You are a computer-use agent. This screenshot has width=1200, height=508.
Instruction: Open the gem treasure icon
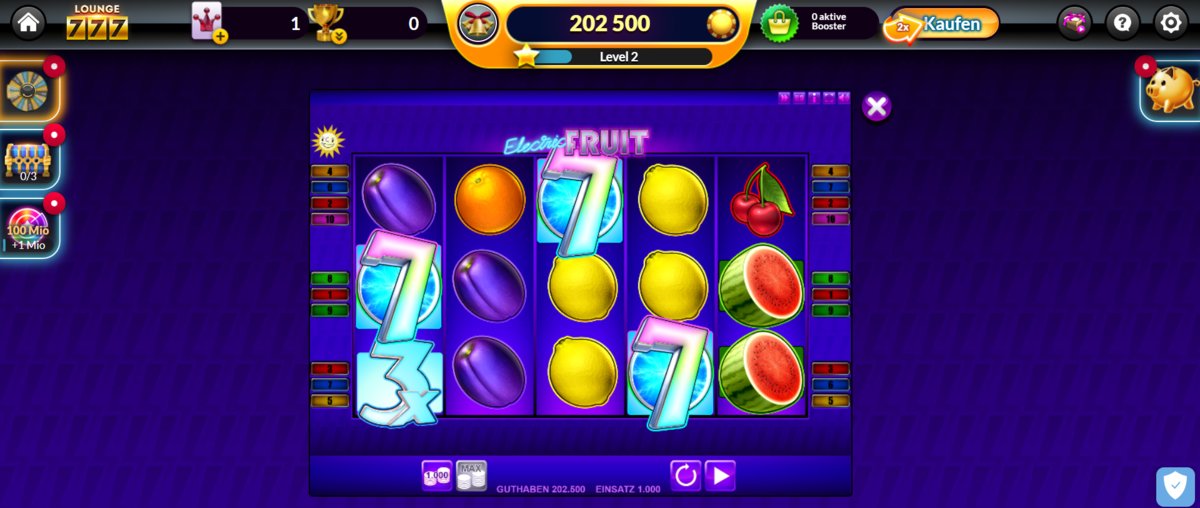click(x=1076, y=22)
